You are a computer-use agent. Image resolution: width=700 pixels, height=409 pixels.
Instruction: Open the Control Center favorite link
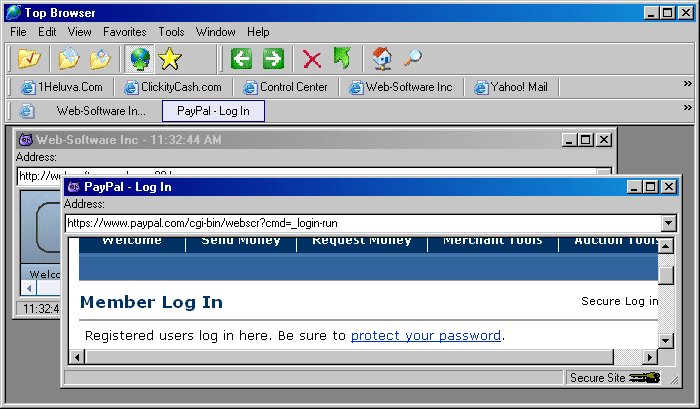pos(285,87)
